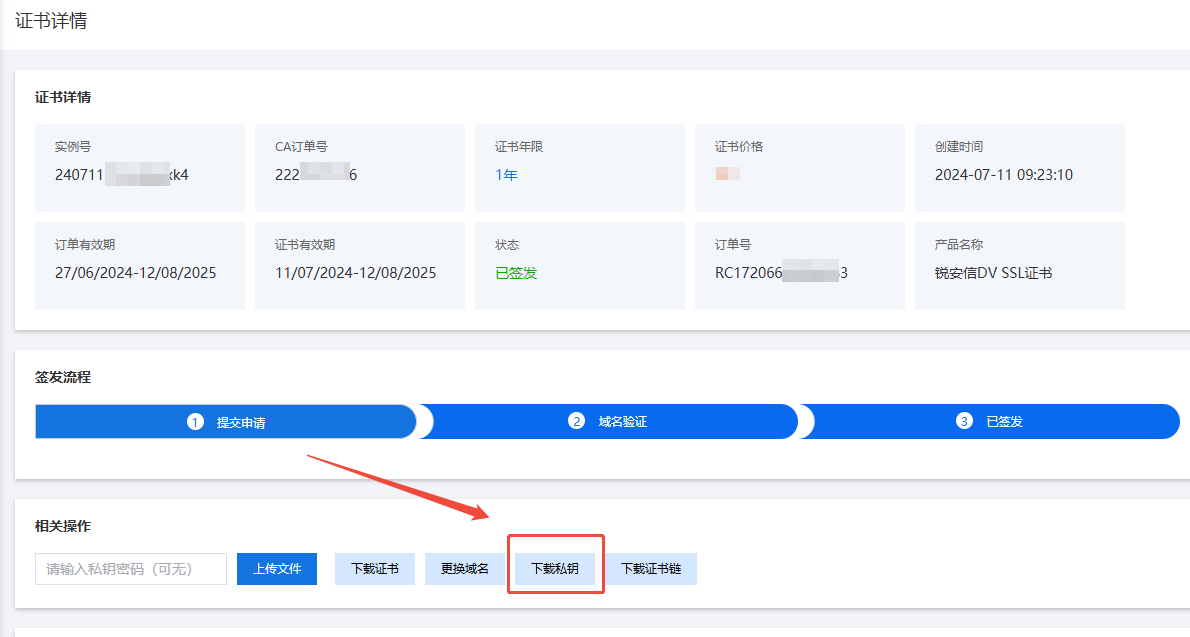This screenshot has height=637, width=1190.
Task: Click the product name 锐安信DV SSL证书
Action: tap(993, 273)
